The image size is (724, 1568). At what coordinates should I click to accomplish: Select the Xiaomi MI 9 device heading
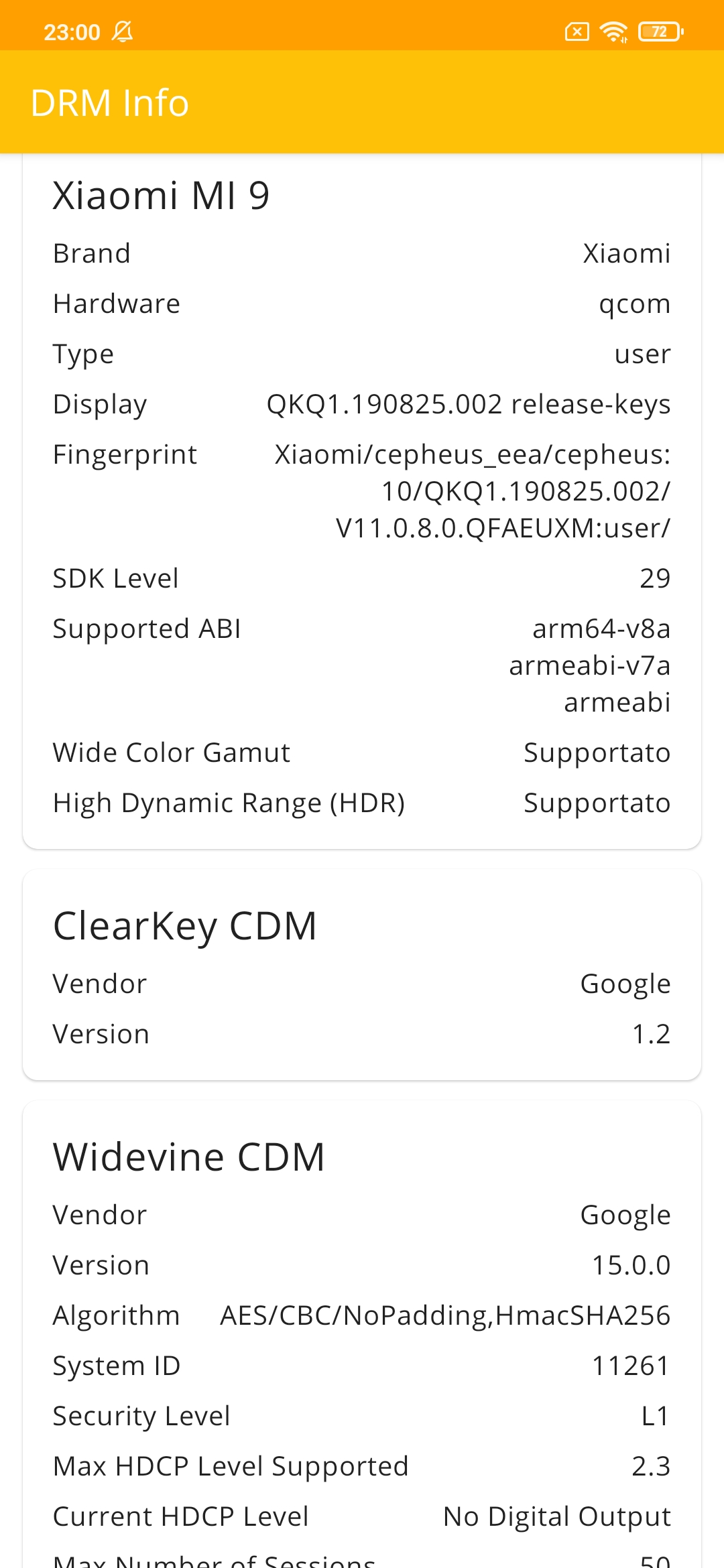(x=161, y=195)
